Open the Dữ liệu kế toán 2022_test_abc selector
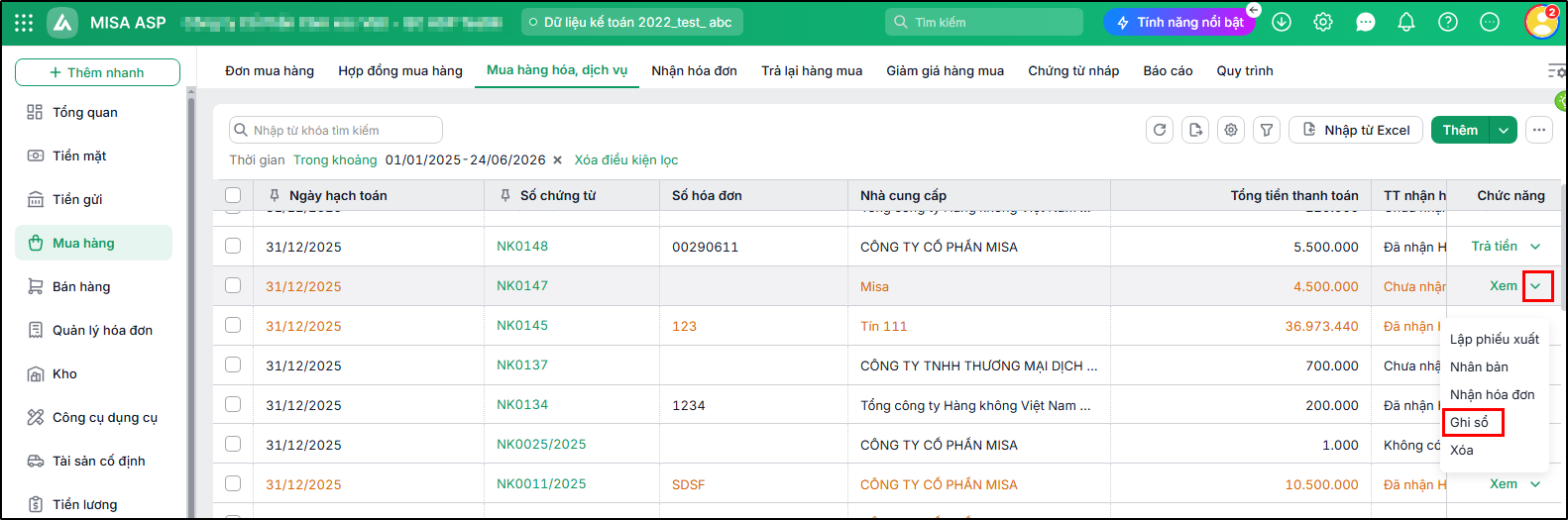The width and height of the screenshot is (1568, 520). [632, 22]
